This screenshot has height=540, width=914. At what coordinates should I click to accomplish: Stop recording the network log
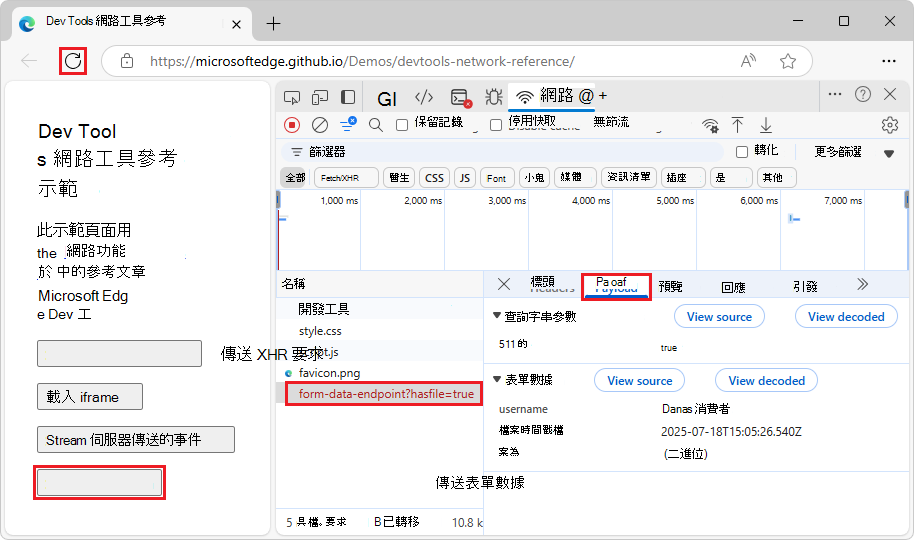(x=292, y=125)
